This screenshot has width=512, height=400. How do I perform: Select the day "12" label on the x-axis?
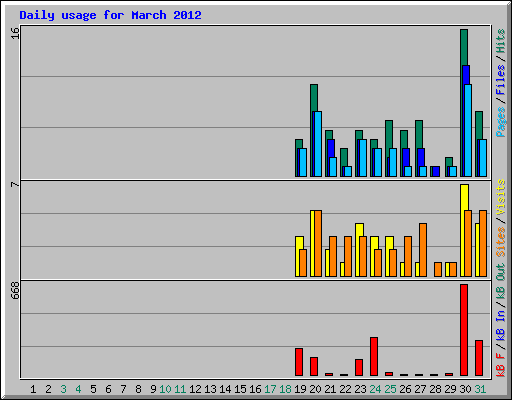point(195,389)
